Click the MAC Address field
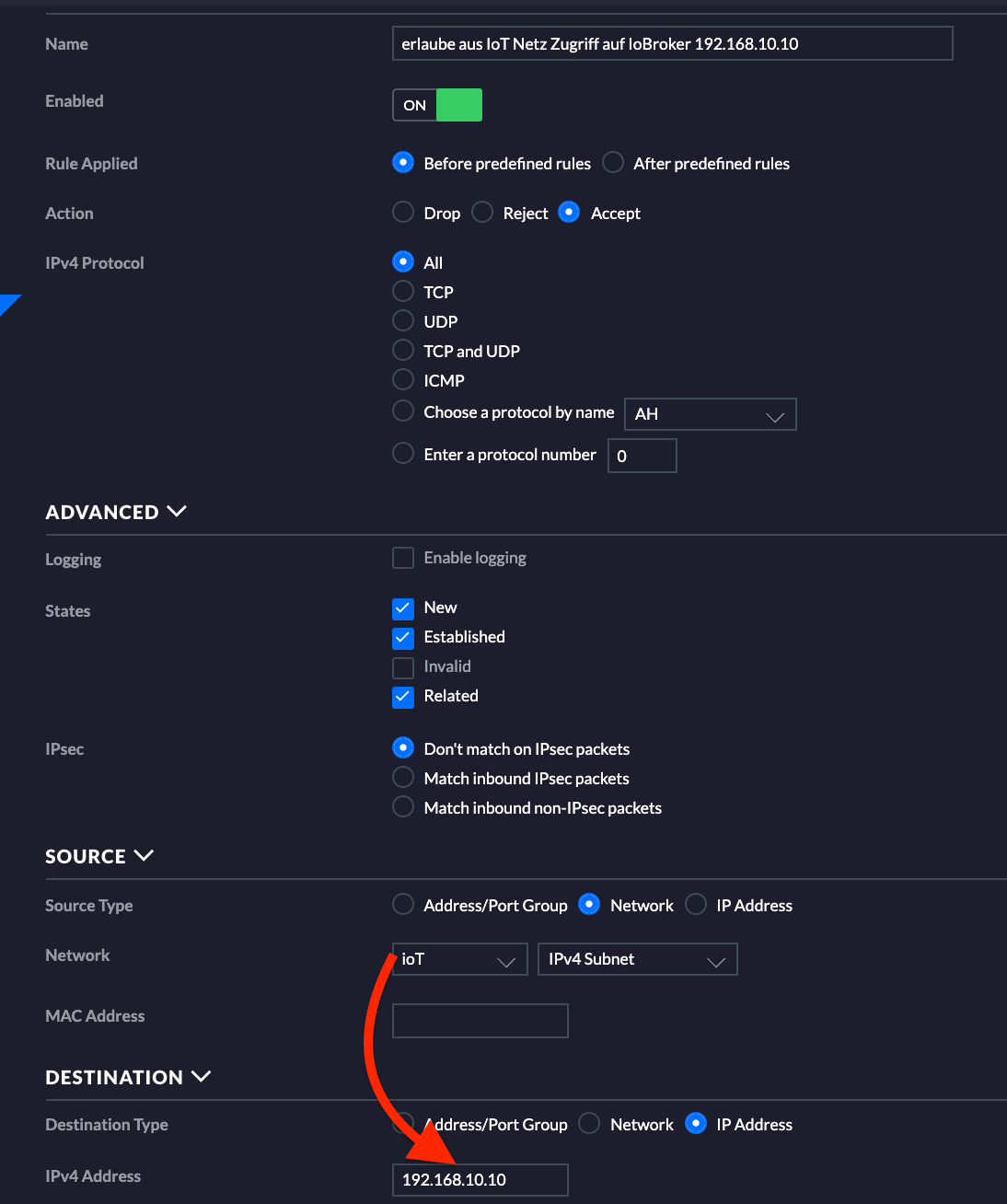The image size is (1007, 1204). coord(480,1021)
